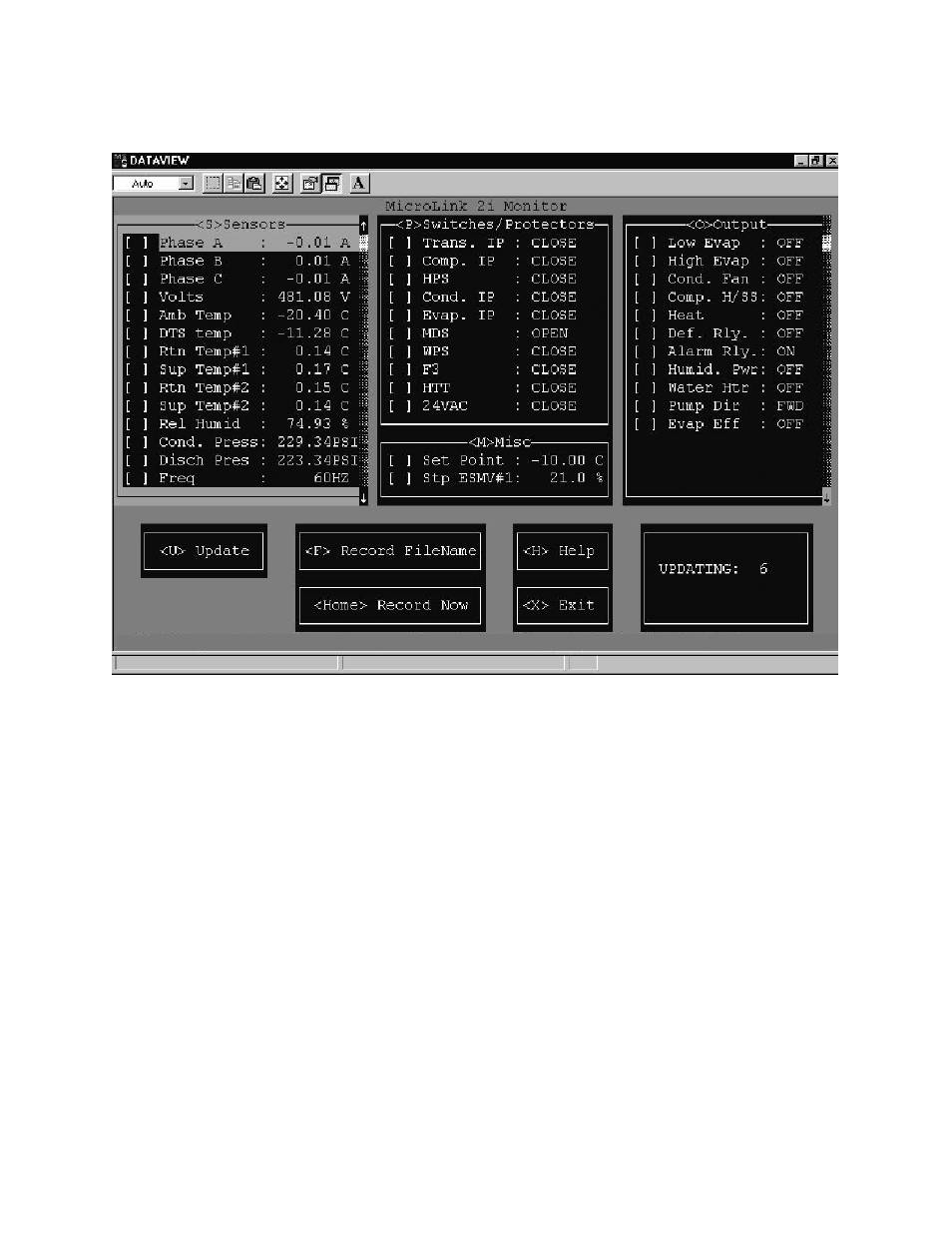The height and width of the screenshot is (1233, 952).
Task: Check the Comp. IP switch box
Action: 400,261
